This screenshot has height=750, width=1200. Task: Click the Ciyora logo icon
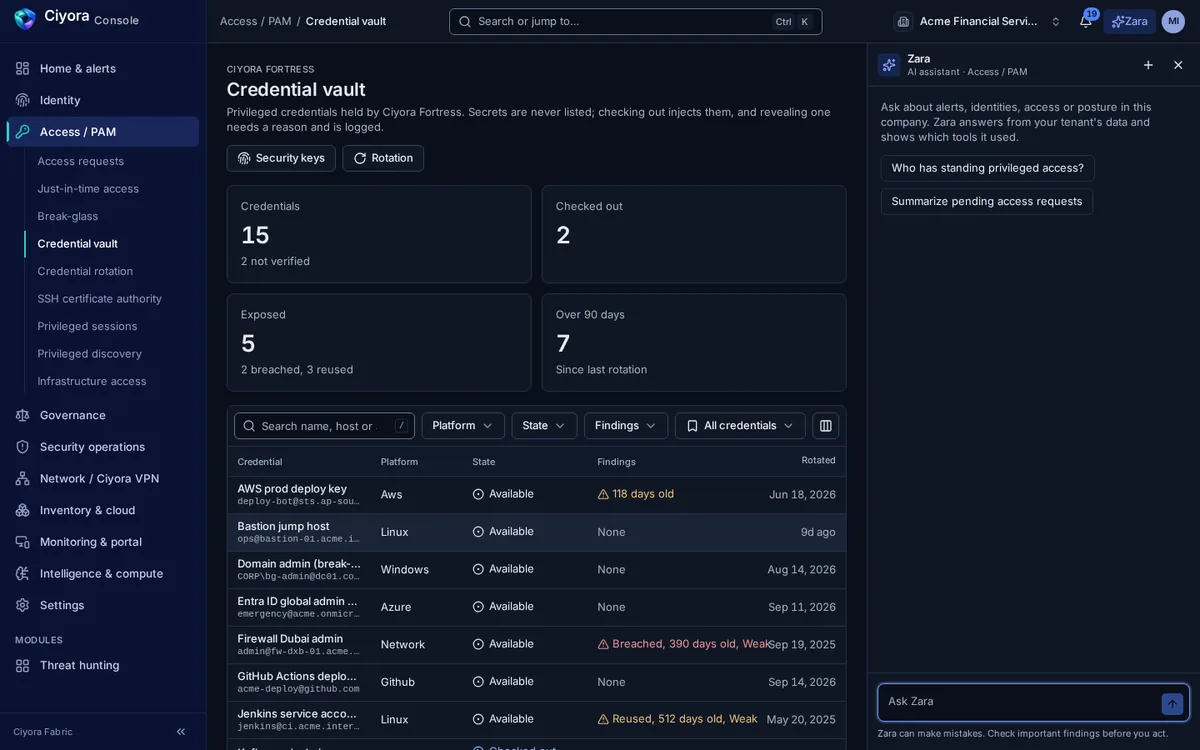pyautogui.click(x=25, y=19)
